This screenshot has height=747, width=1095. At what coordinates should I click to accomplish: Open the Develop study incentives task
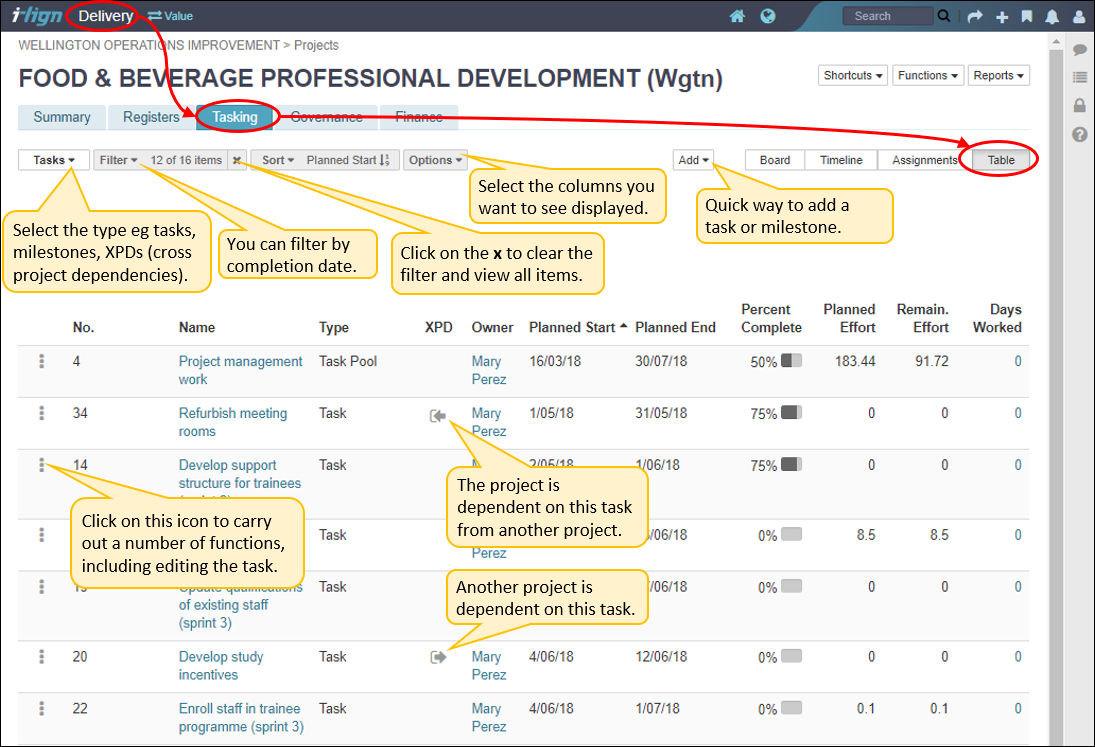221,665
